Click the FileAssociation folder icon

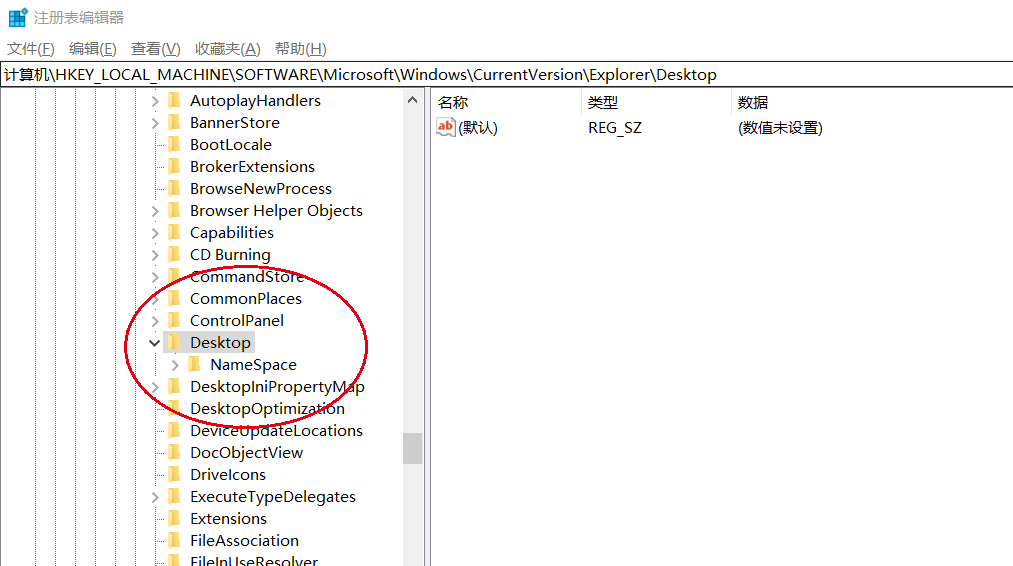pyautogui.click(x=174, y=540)
